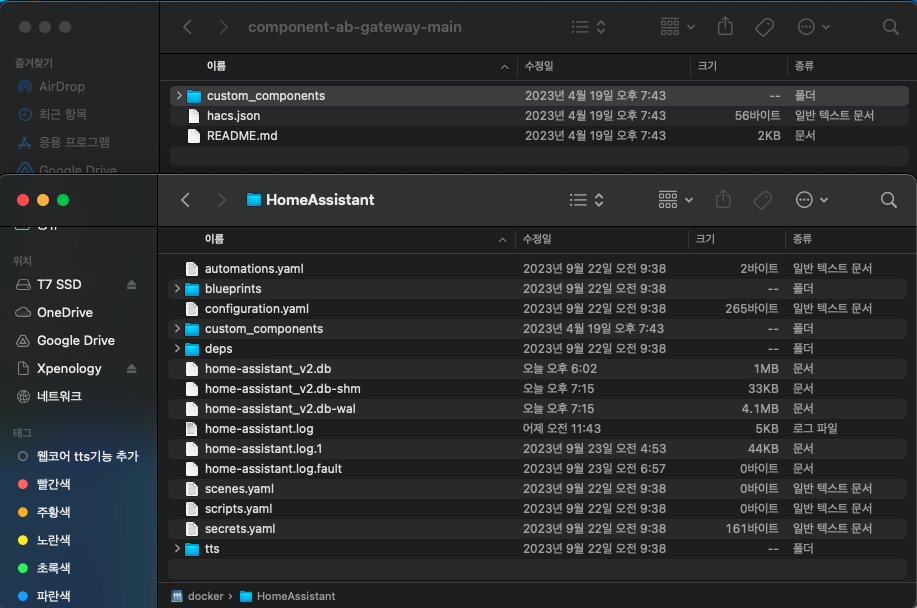This screenshot has width=917, height=608.
Task: Select automations.yaml file
Action: [536, 269]
